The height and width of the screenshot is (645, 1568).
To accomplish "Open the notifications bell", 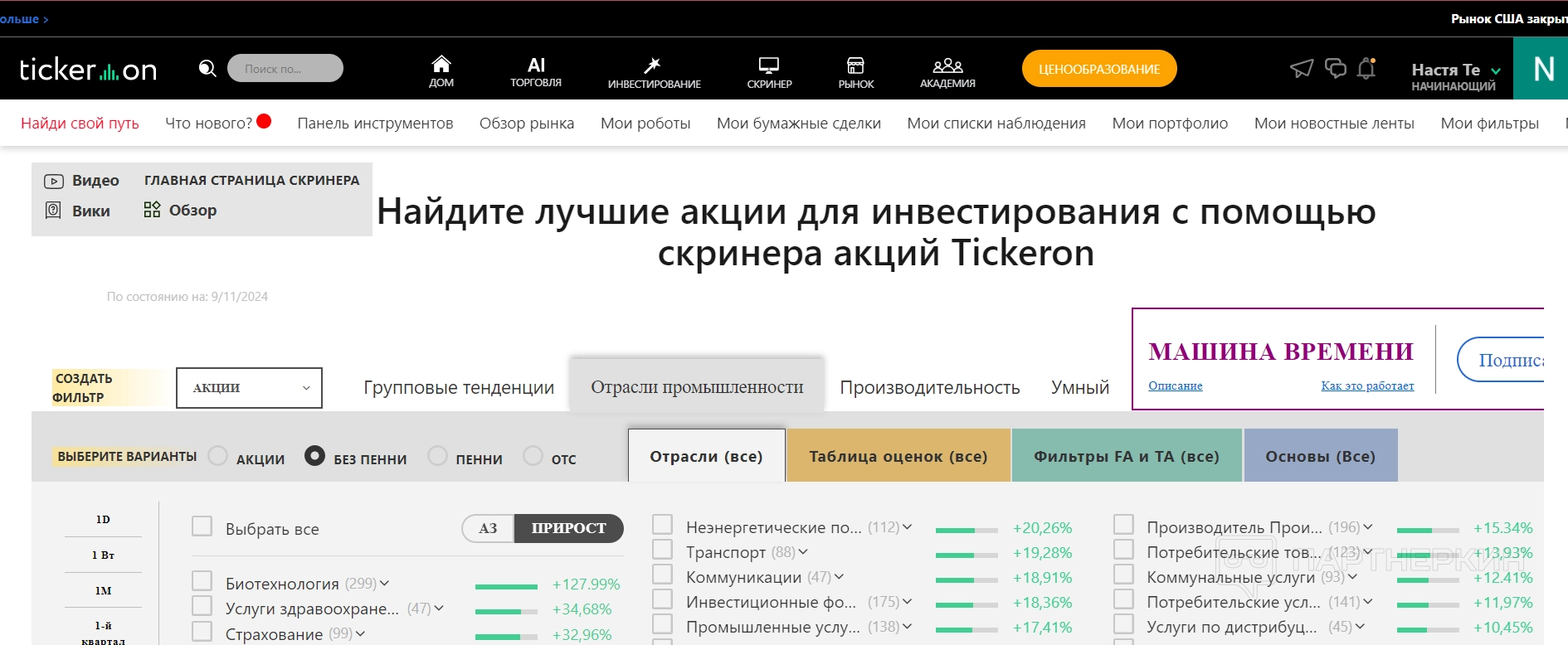I will [x=1366, y=68].
